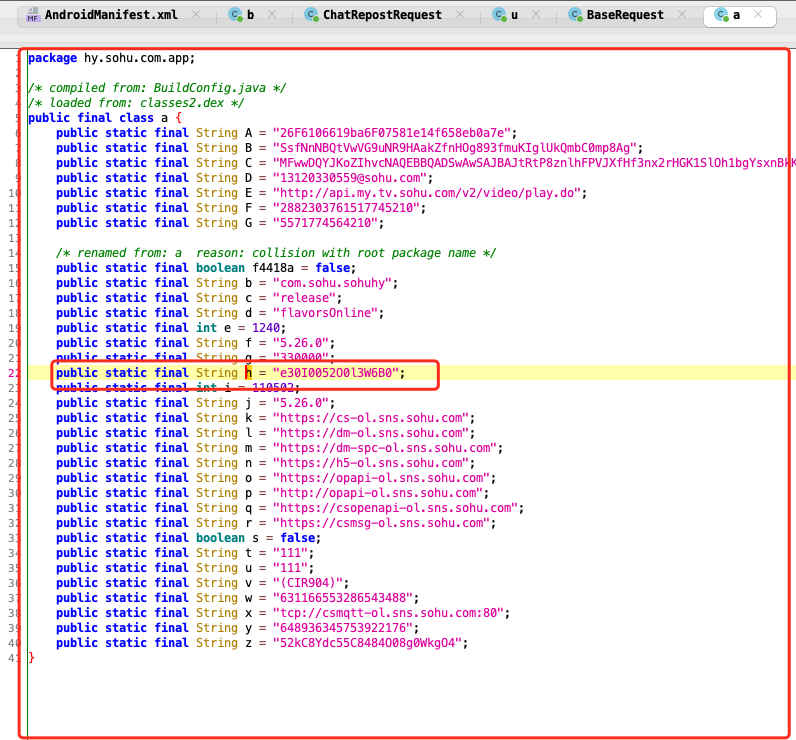The image size is (796, 740).
Task: Click the string "631166553286543488"
Action: (343, 598)
